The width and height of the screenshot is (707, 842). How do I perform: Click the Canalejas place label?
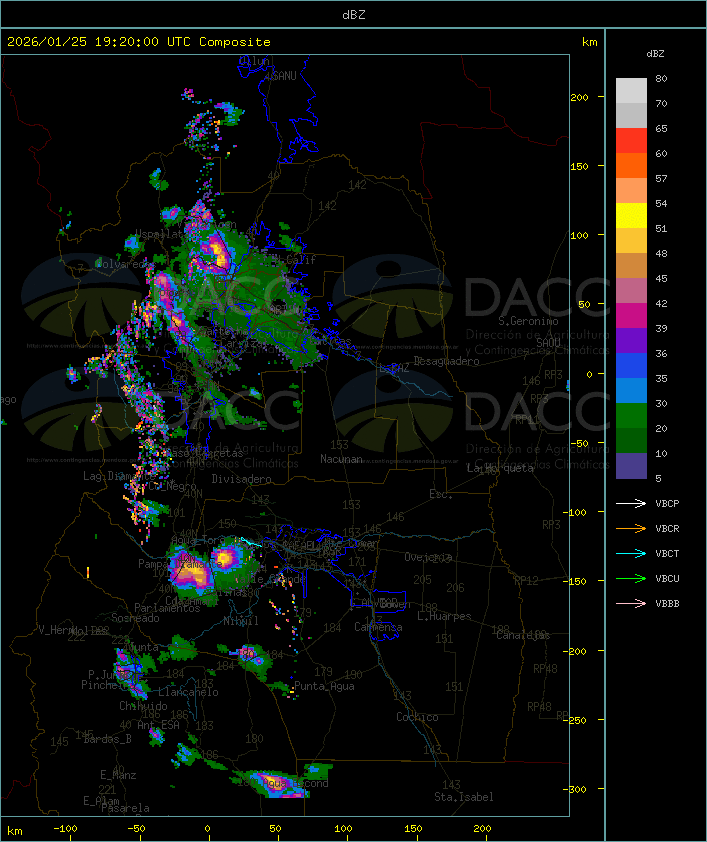[523, 635]
